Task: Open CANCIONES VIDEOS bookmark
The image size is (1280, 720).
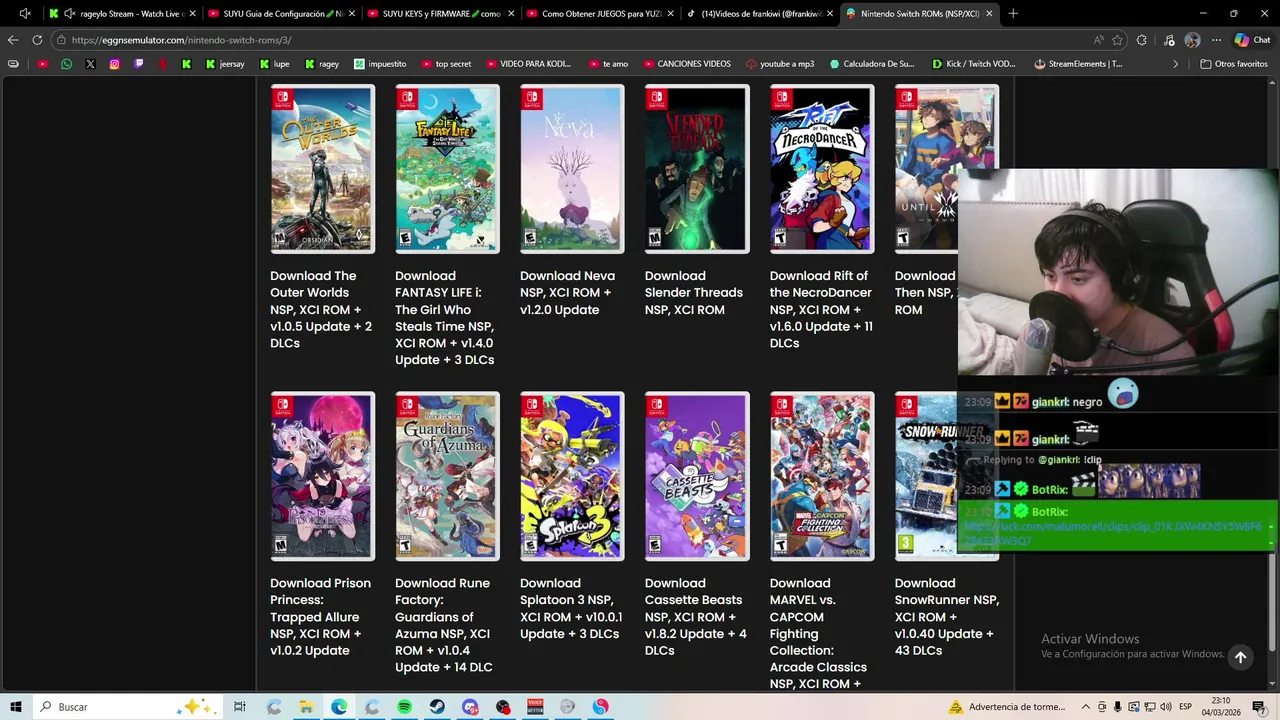Action: [x=686, y=64]
